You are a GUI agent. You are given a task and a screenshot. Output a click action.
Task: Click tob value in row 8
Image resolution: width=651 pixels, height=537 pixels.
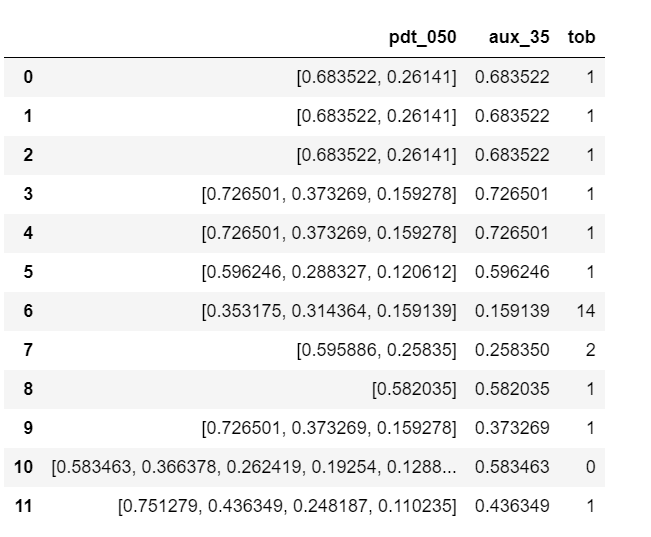point(590,389)
